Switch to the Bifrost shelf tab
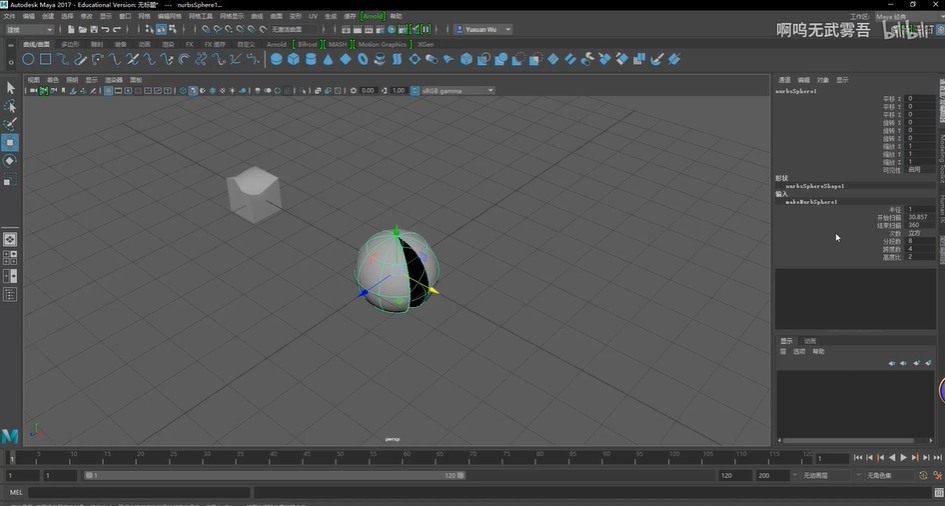 [307, 44]
